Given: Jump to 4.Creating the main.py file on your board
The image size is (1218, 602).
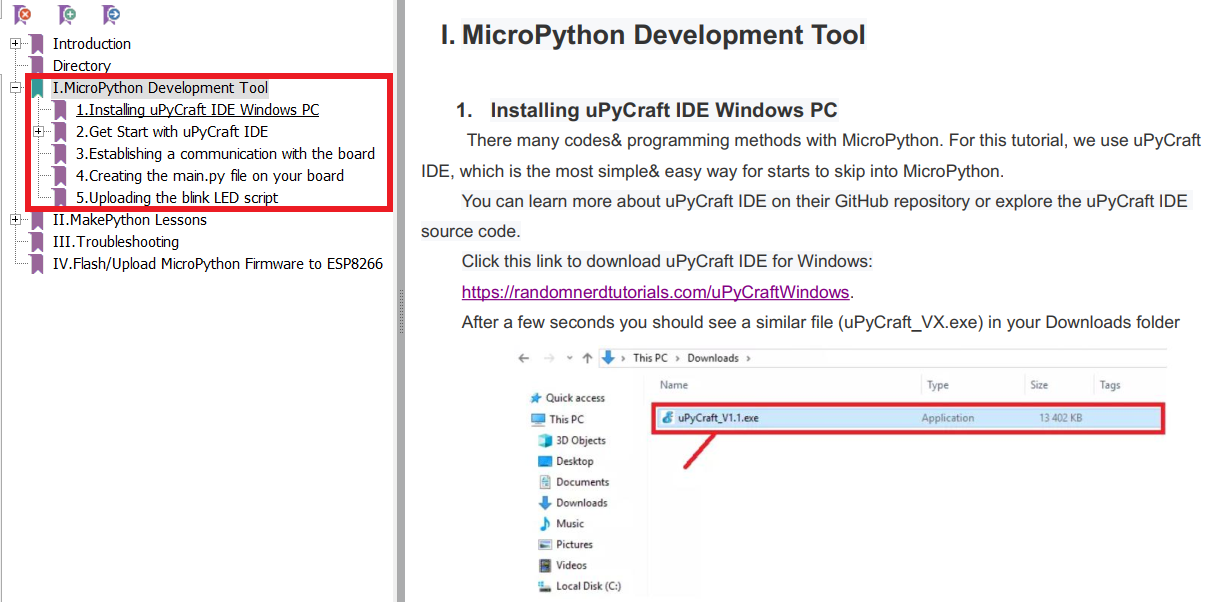Looking at the screenshot, I should [210, 176].
